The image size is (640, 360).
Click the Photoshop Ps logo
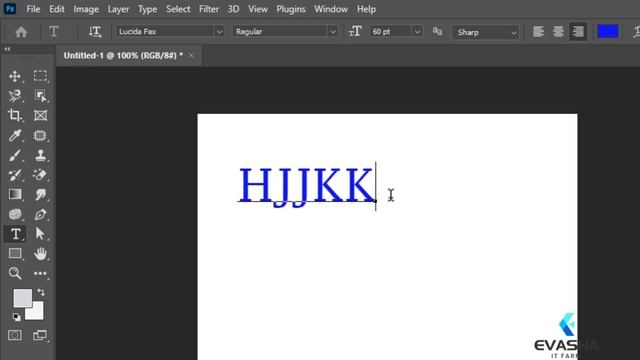pos(10,9)
